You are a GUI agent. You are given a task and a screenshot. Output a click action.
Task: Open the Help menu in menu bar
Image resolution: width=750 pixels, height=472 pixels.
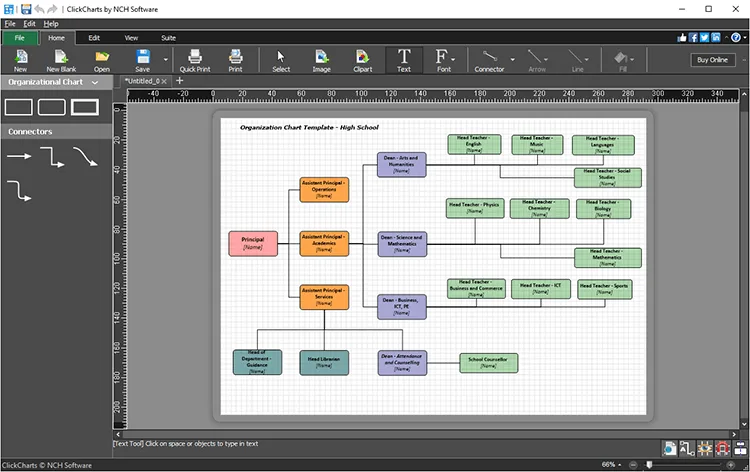51,23
